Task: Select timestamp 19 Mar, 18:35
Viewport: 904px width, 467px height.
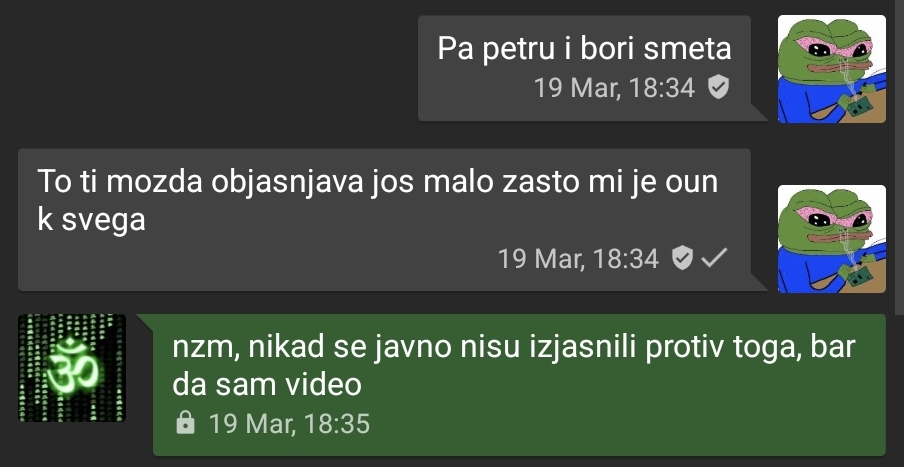Action: click(x=289, y=423)
